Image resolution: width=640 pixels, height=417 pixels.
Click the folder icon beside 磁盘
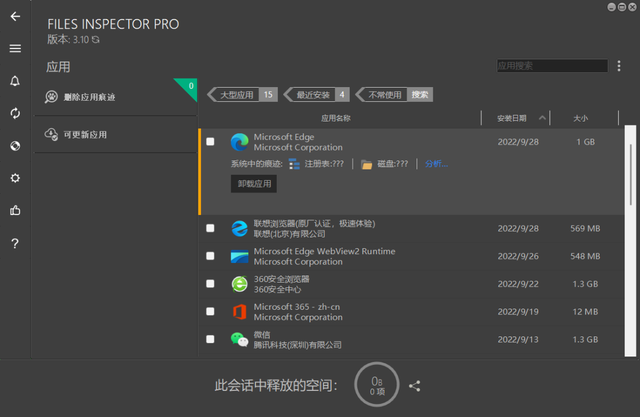click(367, 164)
